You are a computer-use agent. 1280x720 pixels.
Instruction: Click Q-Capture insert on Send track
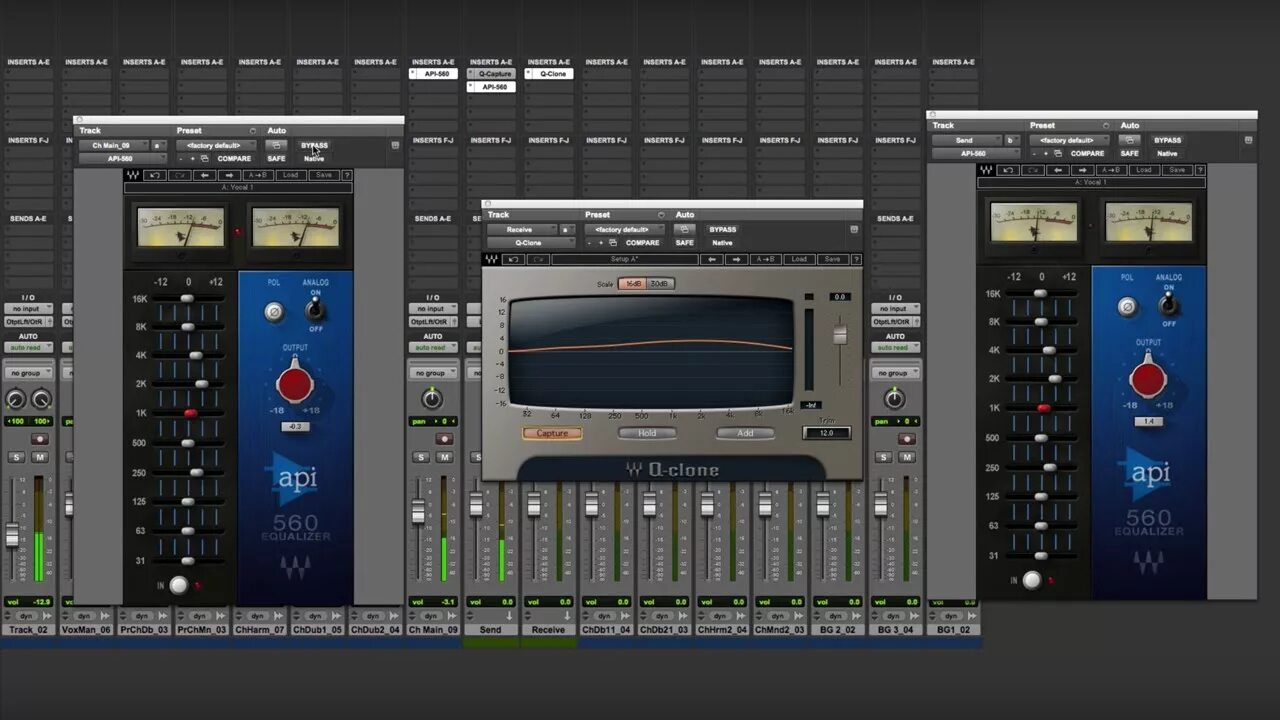494,74
